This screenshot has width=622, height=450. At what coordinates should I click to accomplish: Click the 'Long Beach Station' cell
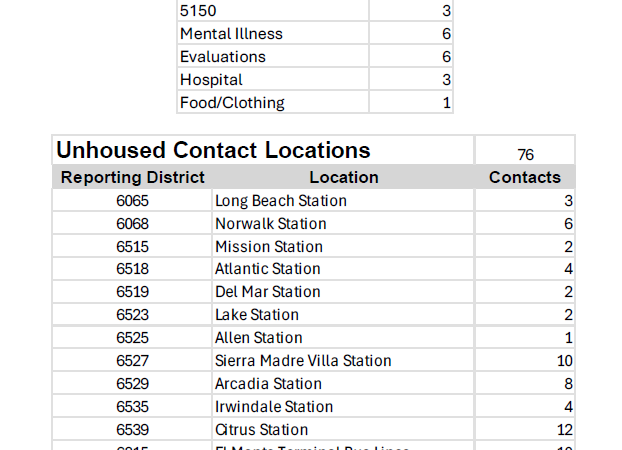(x=281, y=201)
